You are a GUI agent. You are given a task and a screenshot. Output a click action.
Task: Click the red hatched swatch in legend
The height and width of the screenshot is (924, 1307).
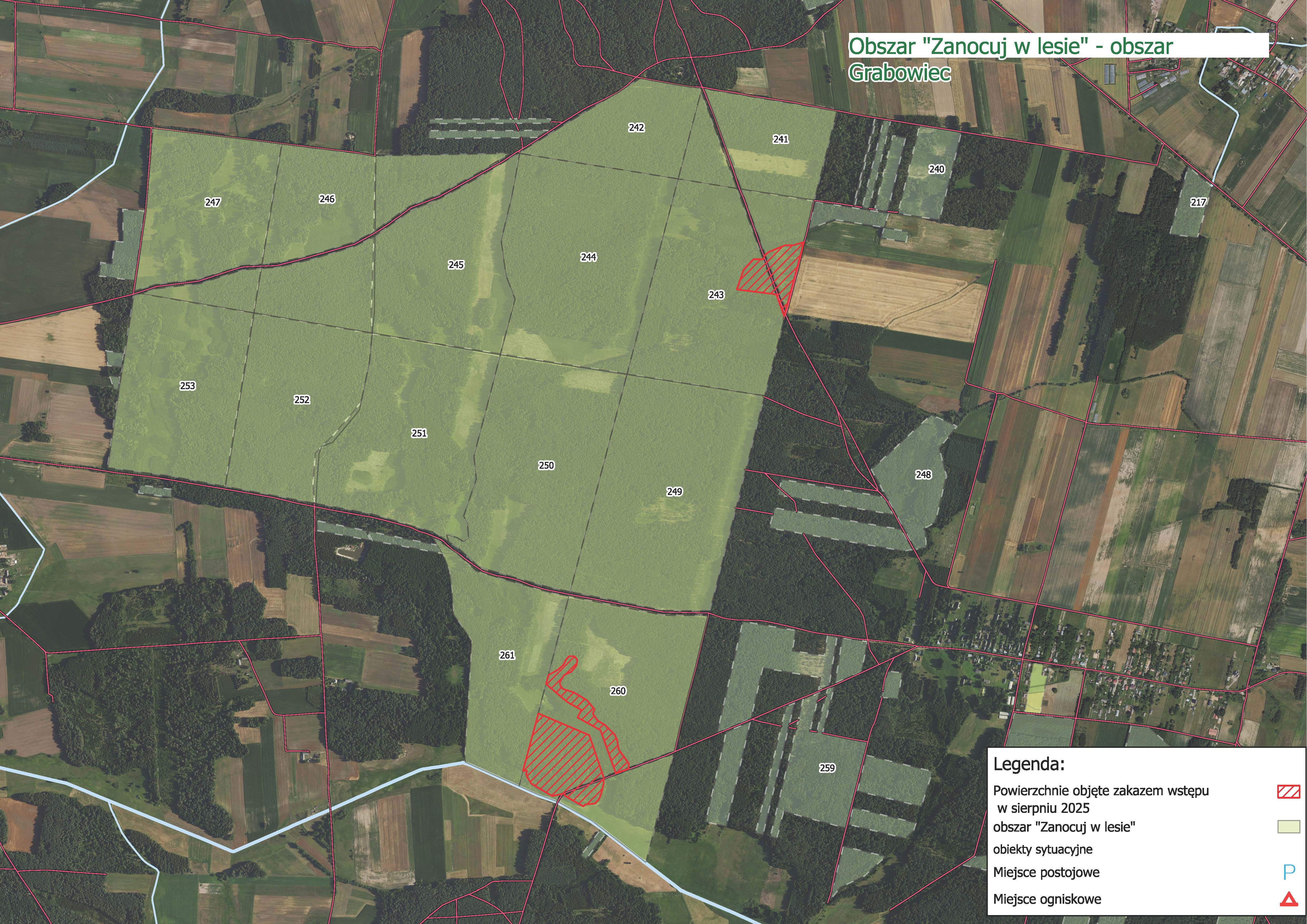pos(1289,791)
